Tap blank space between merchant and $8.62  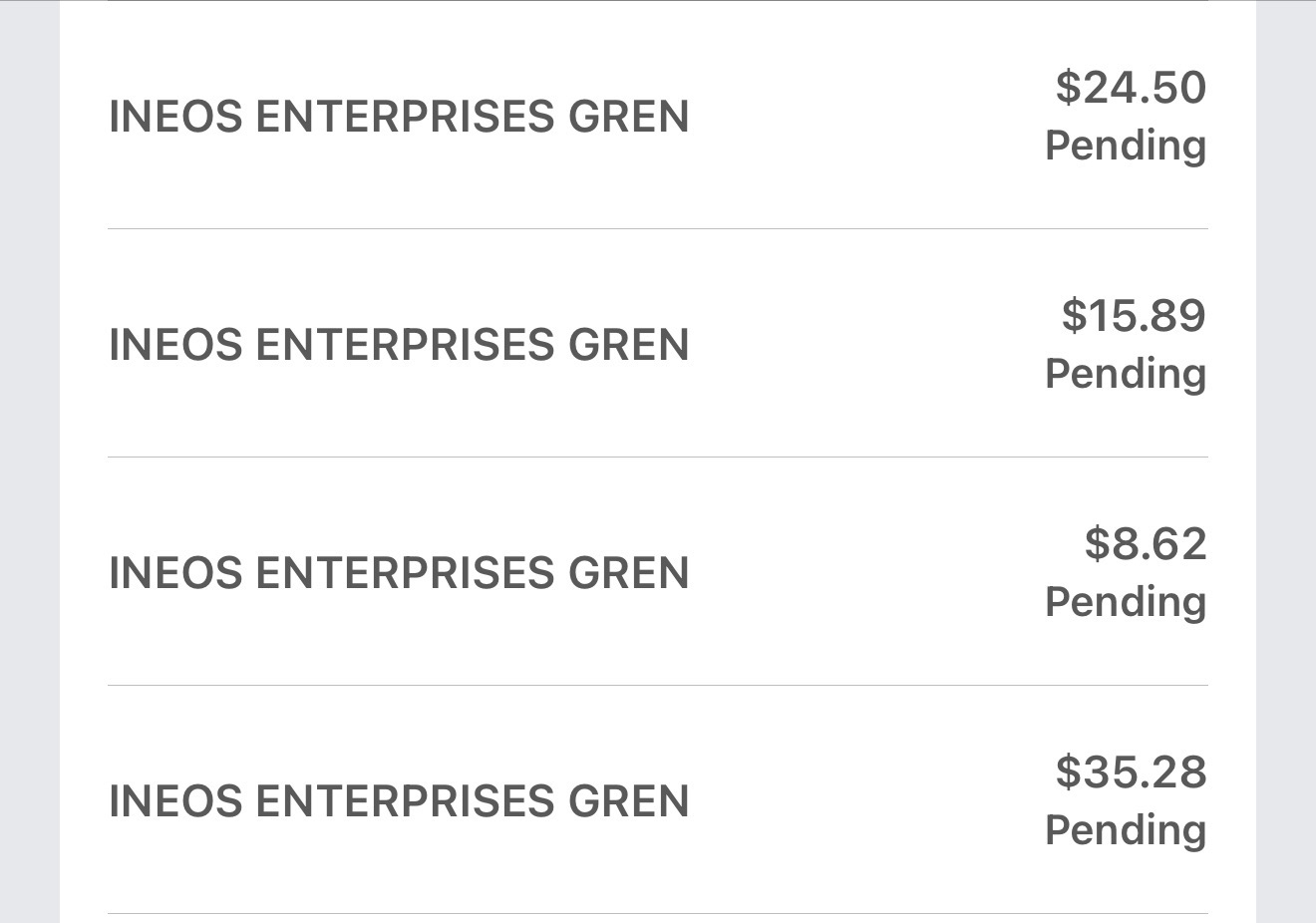click(x=867, y=572)
